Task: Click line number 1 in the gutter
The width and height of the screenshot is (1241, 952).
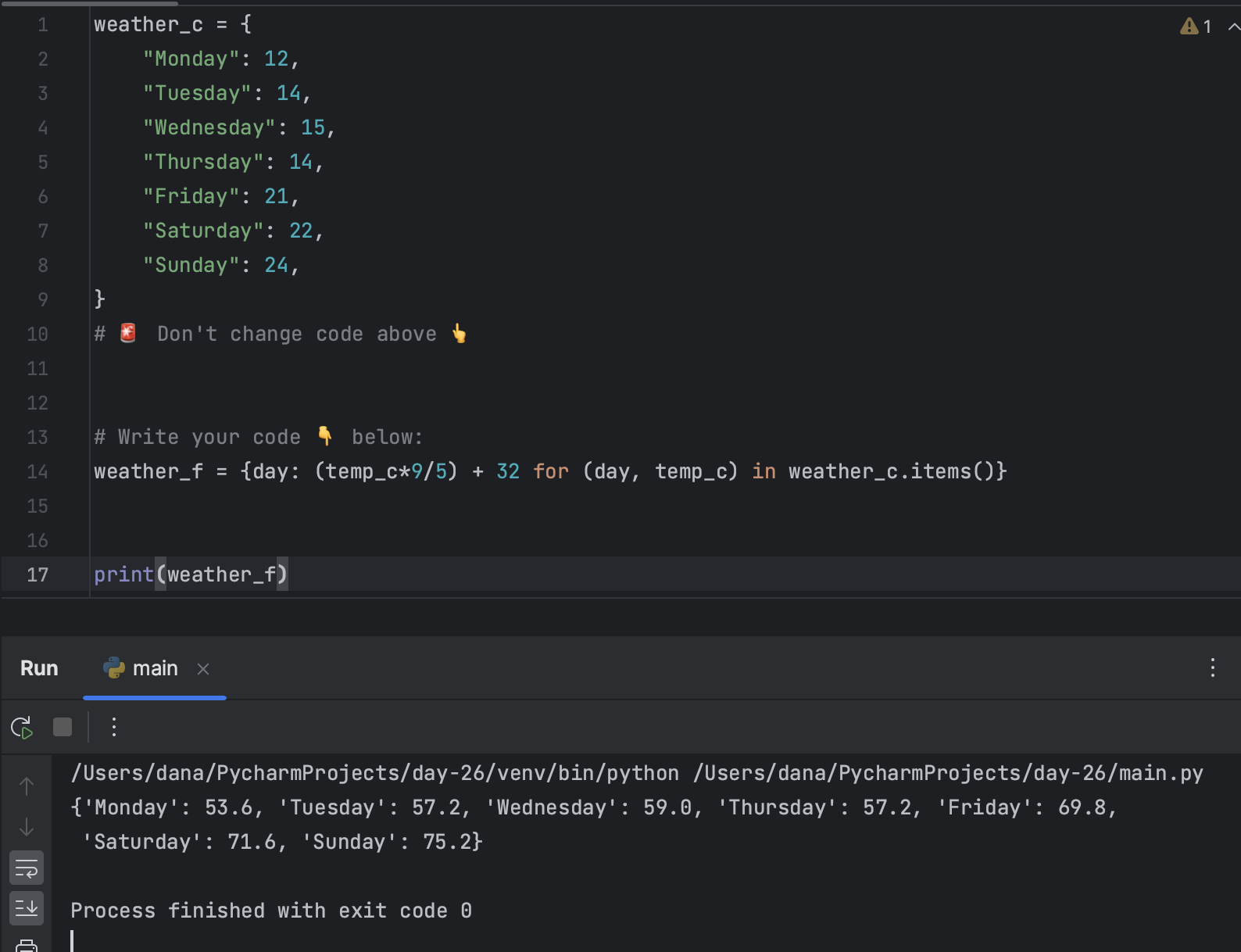Action: pos(43,25)
